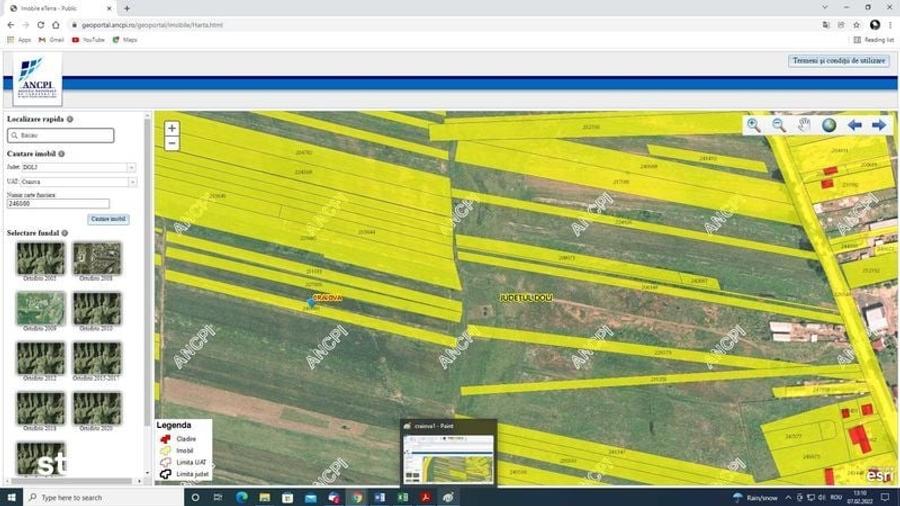This screenshot has height=506, width=900.
Task: Open the Reading list
Action: 874,40
